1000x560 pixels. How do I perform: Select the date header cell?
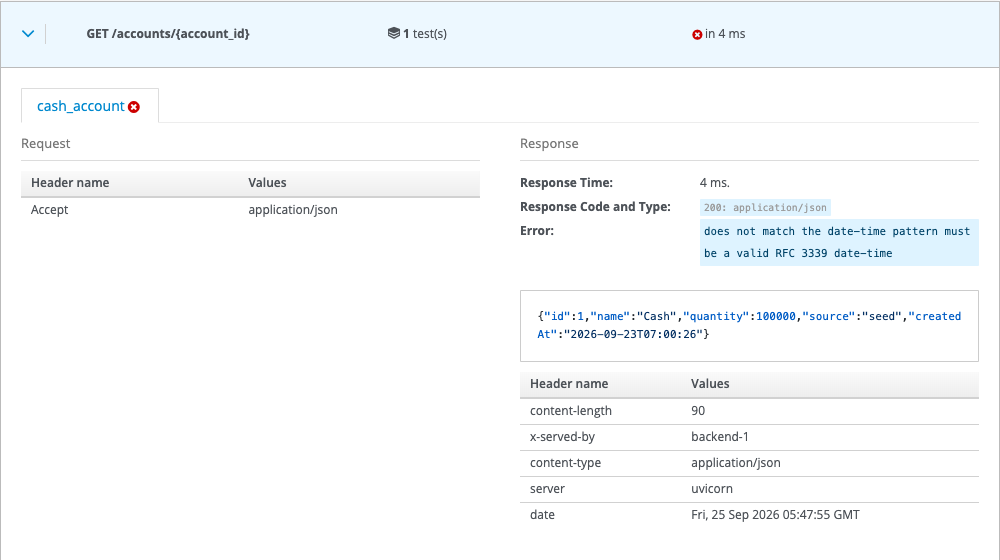coord(542,515)
